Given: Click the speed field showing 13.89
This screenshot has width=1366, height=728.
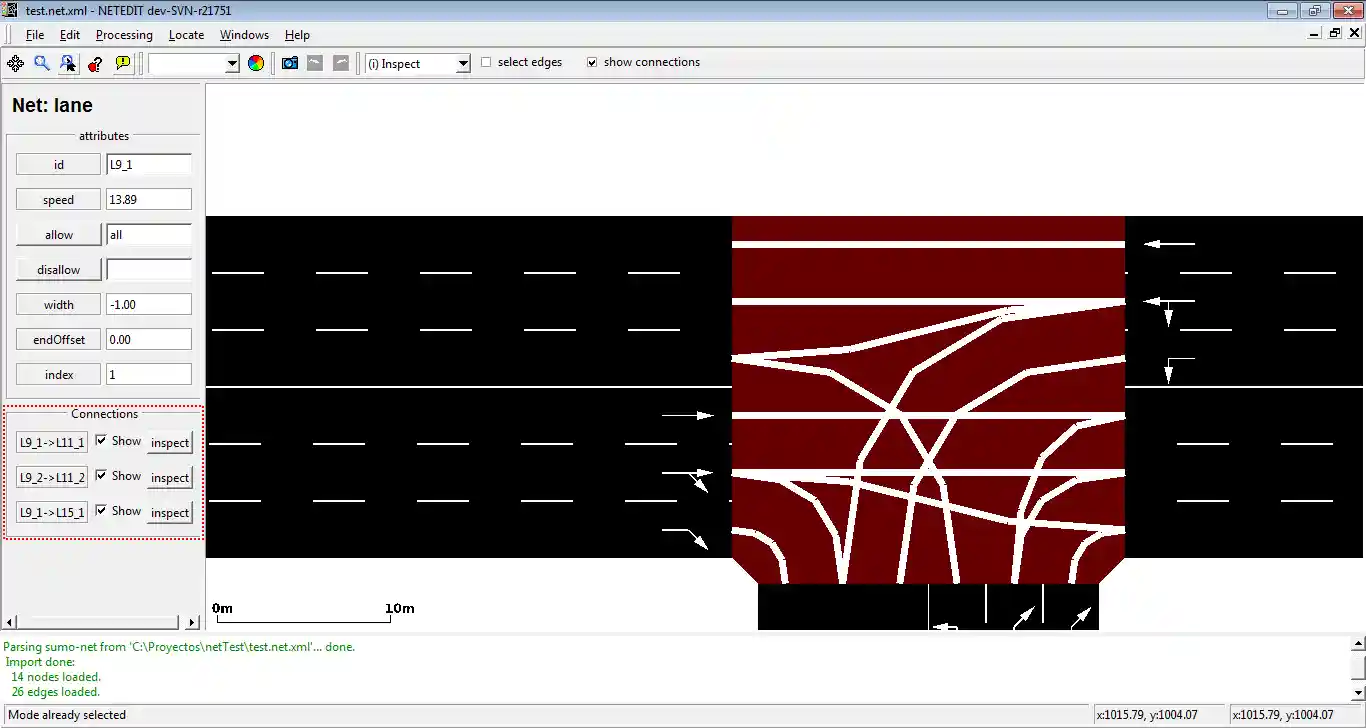Looking at the screenshot, I should point(149,200).
